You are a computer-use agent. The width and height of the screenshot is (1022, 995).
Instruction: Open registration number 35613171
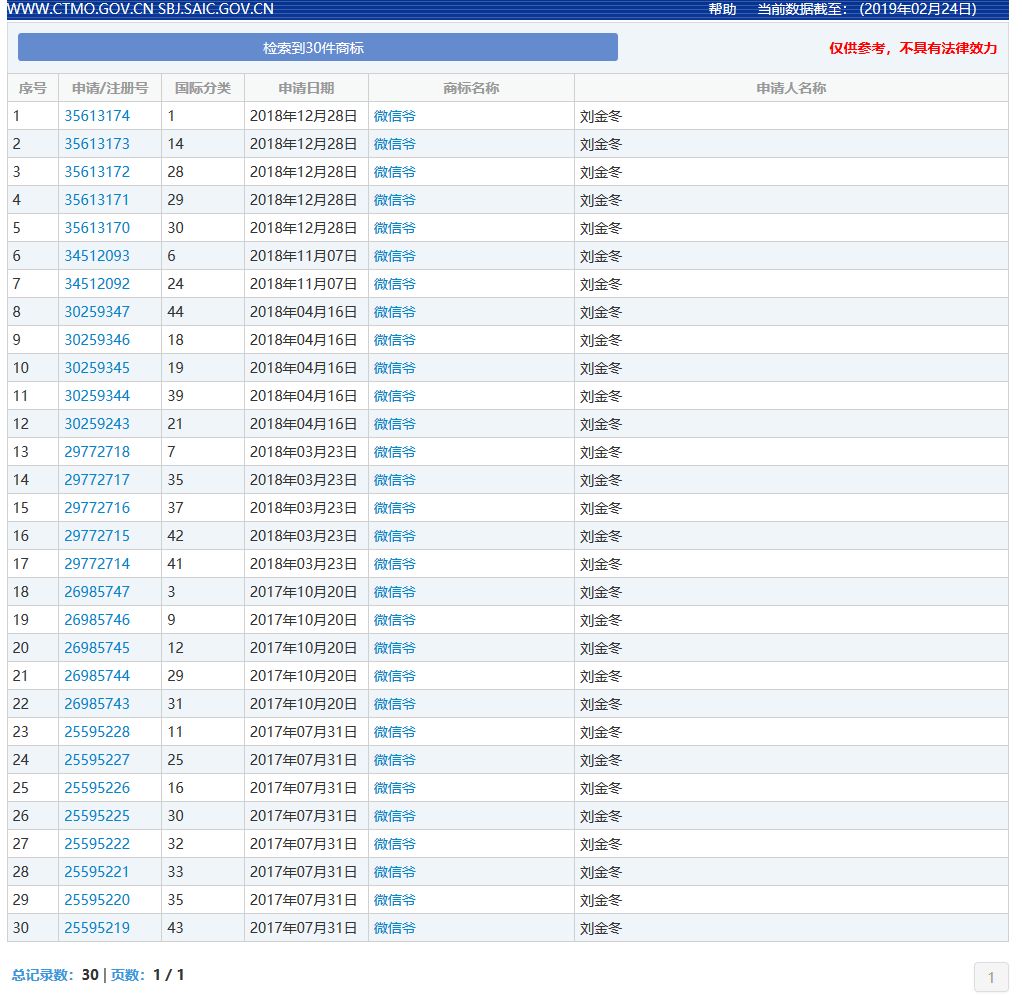click(97, 200)
